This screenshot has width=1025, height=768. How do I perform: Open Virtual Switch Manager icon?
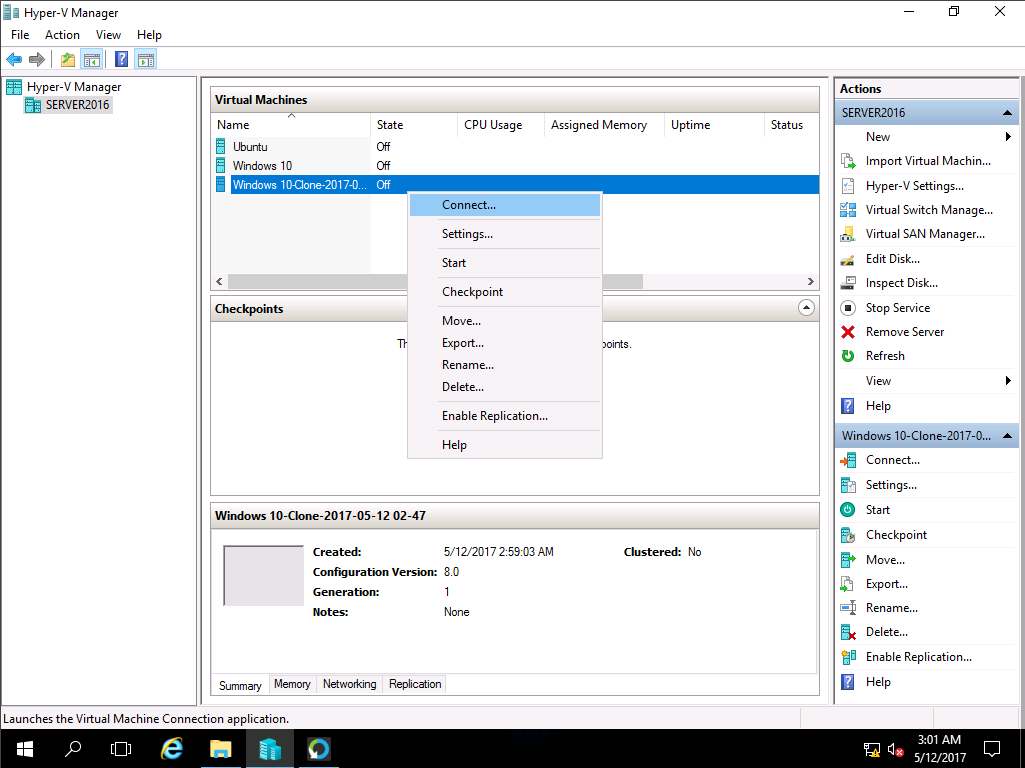(x=848, y=210)
